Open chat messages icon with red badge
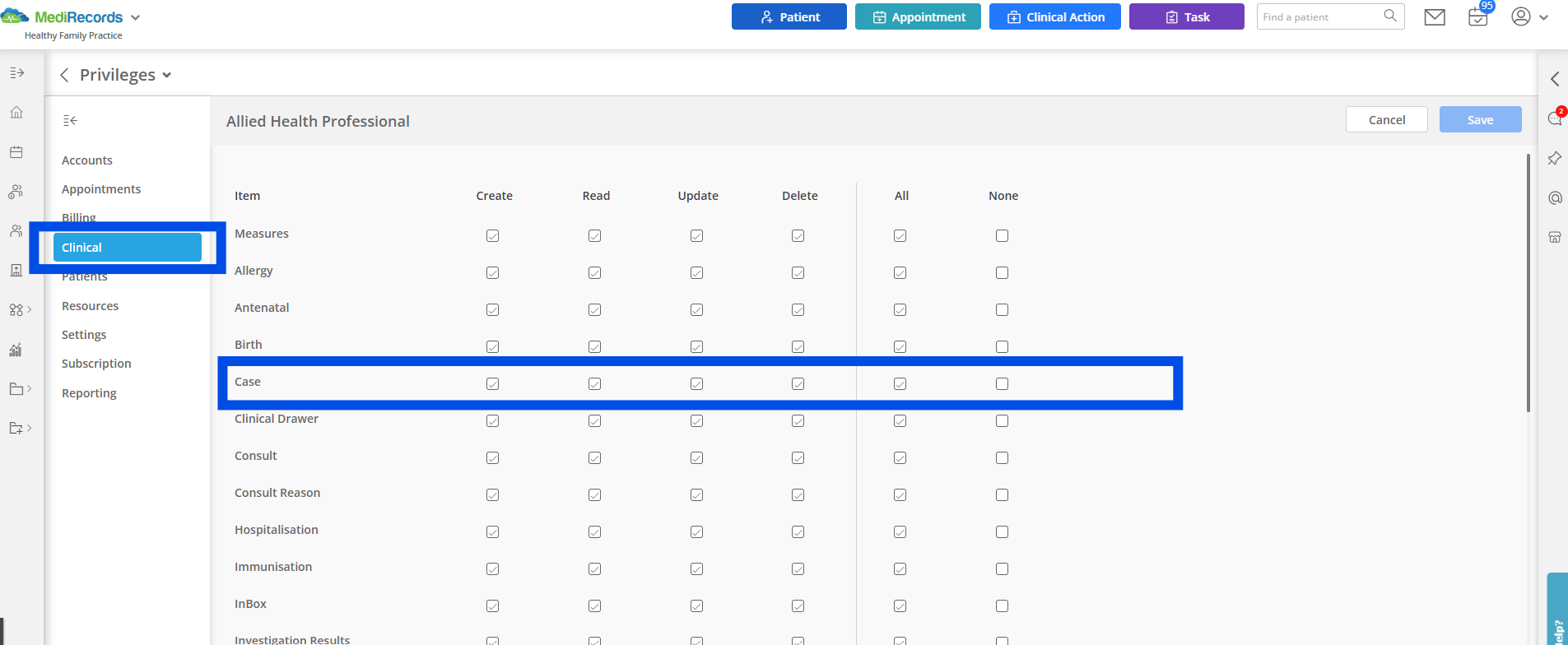The width and height of the screenshot is (1568, 645). pos(1554,118)
